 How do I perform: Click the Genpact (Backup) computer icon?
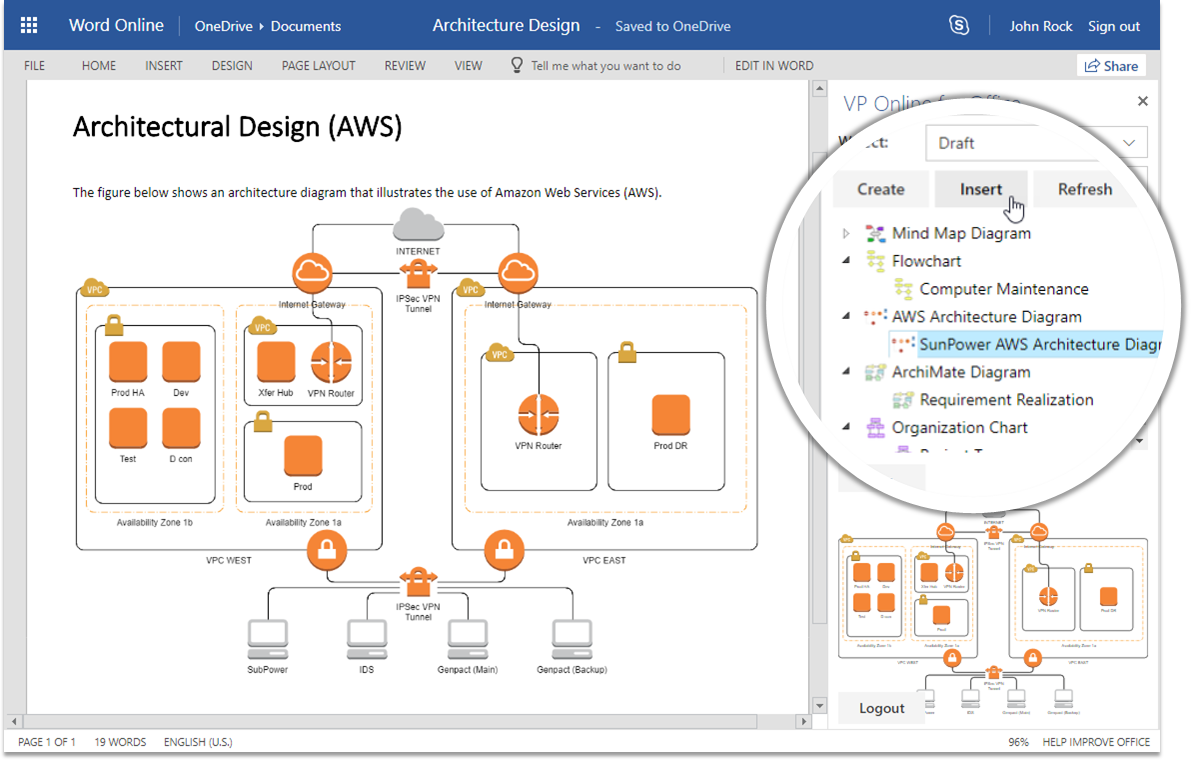pyautogui.click(x=572, y=640)
